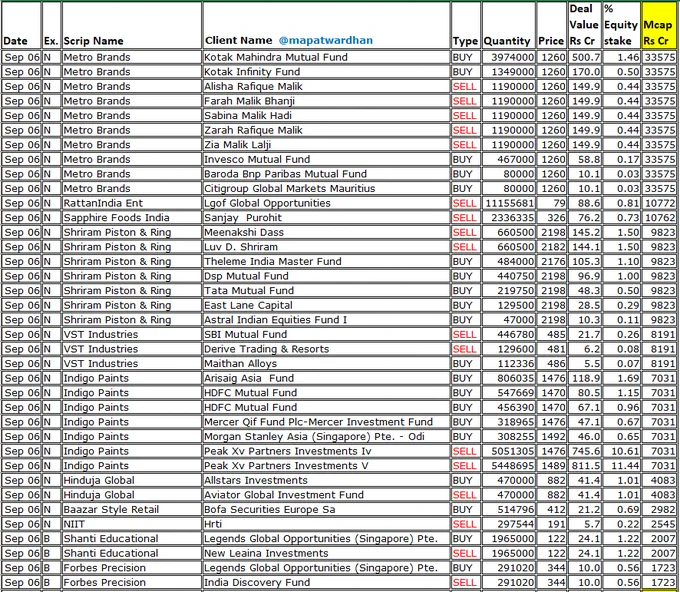
Task: Click quantity '806035' in Arisaig Asia row
Action: 509,378
